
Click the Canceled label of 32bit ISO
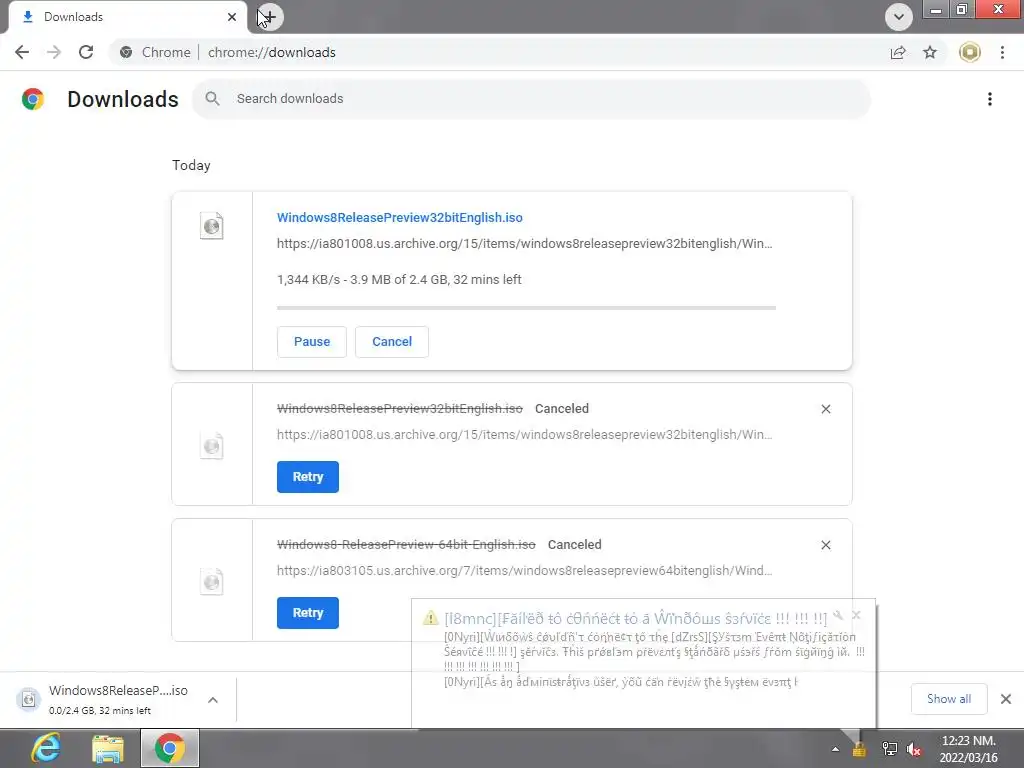(562, 409)
